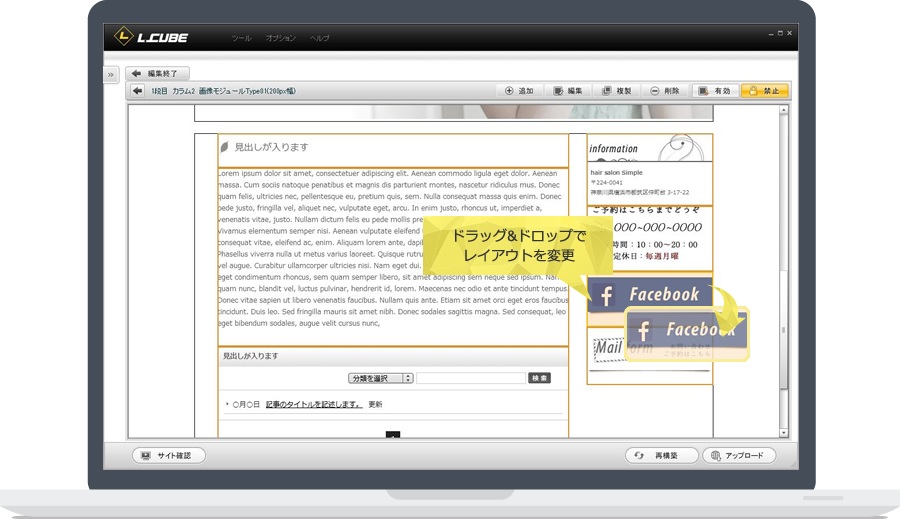Viewport: 900px width, 519px height.
Task: Select the 見出しが入ります heading module
Action: (x=393, y=150)
